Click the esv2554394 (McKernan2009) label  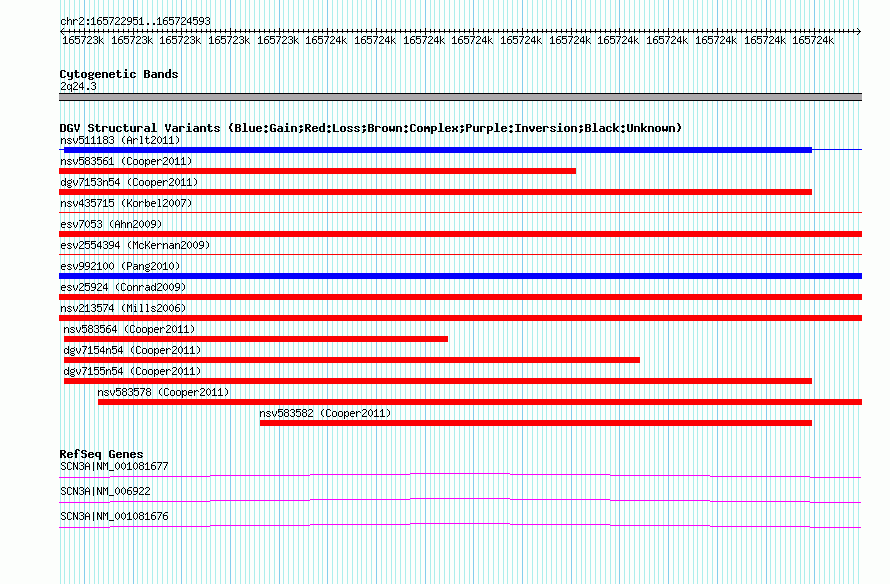coord(135,245)
